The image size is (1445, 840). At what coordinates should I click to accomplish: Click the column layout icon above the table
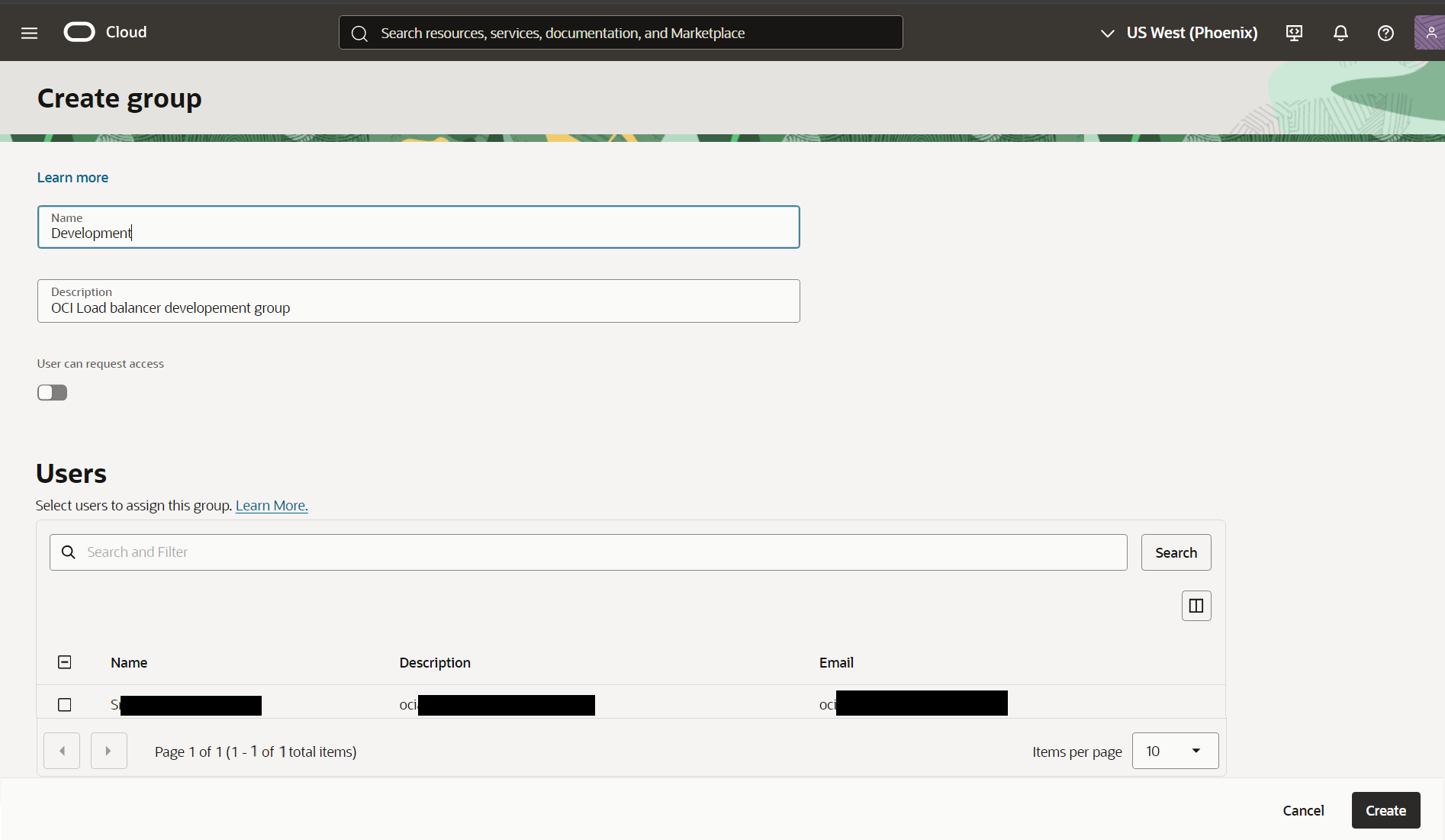1196,606
